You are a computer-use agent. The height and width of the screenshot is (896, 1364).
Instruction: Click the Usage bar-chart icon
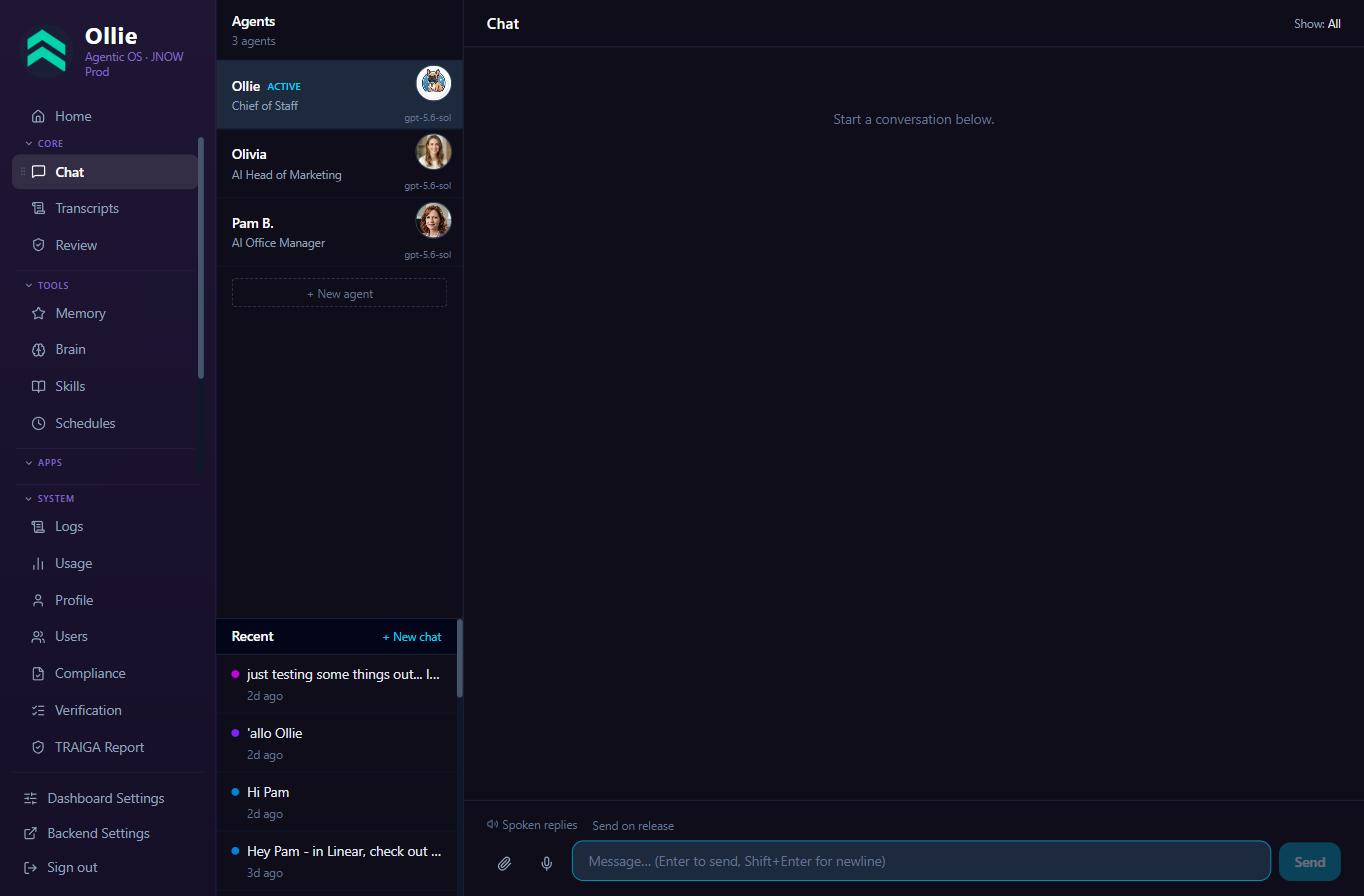[38, 563]
